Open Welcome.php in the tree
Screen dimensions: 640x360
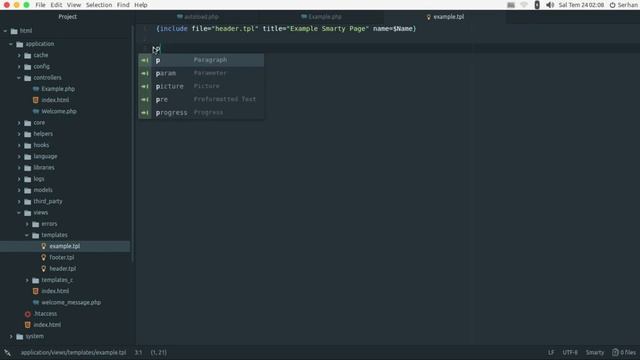(59, 111)
